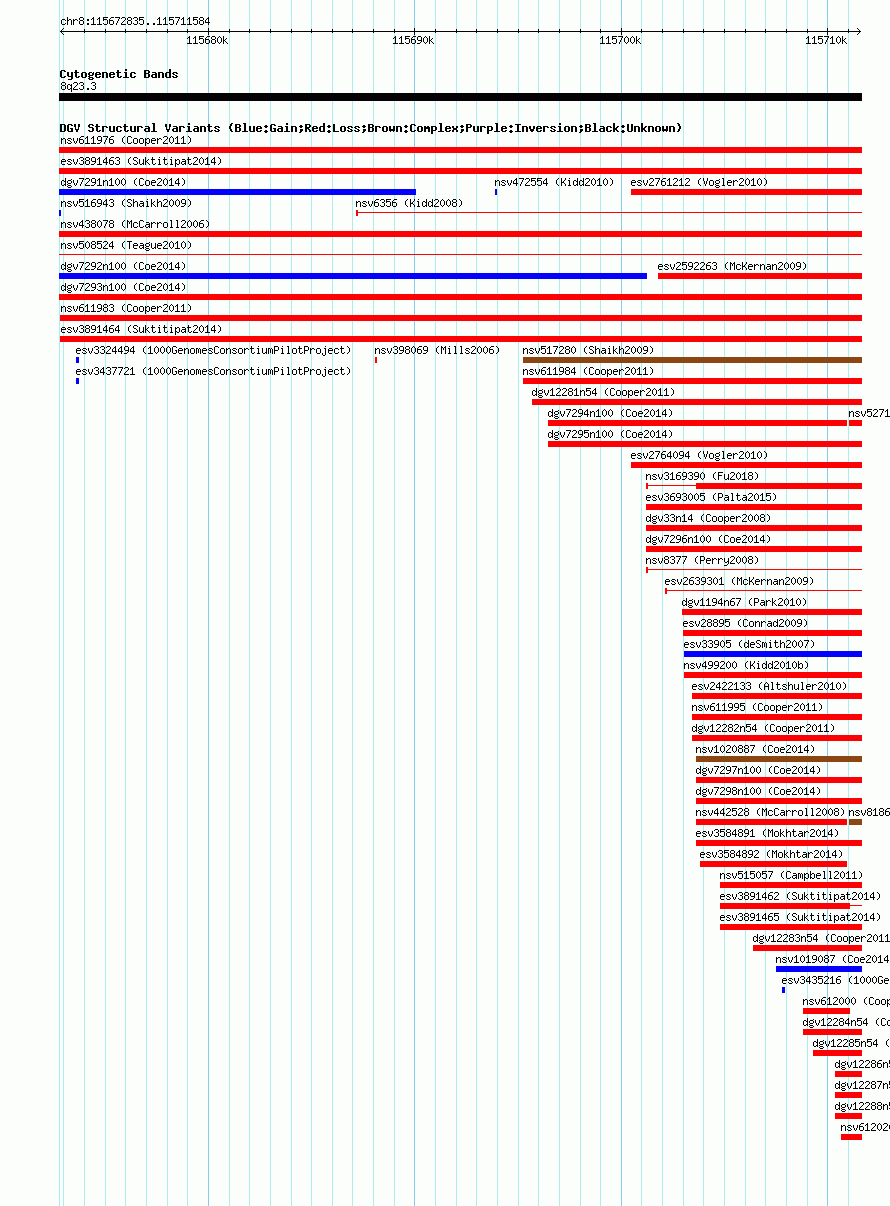Click the dgv1194n67 (Park2010) label
Screen dimensions: 890x1206
point(744,602)
